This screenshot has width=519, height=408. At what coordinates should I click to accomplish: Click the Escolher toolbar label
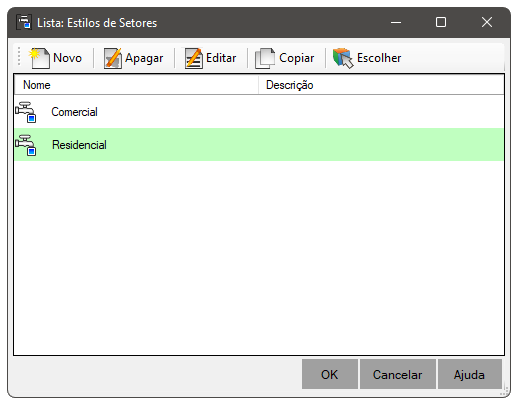(x=379, y=58)
